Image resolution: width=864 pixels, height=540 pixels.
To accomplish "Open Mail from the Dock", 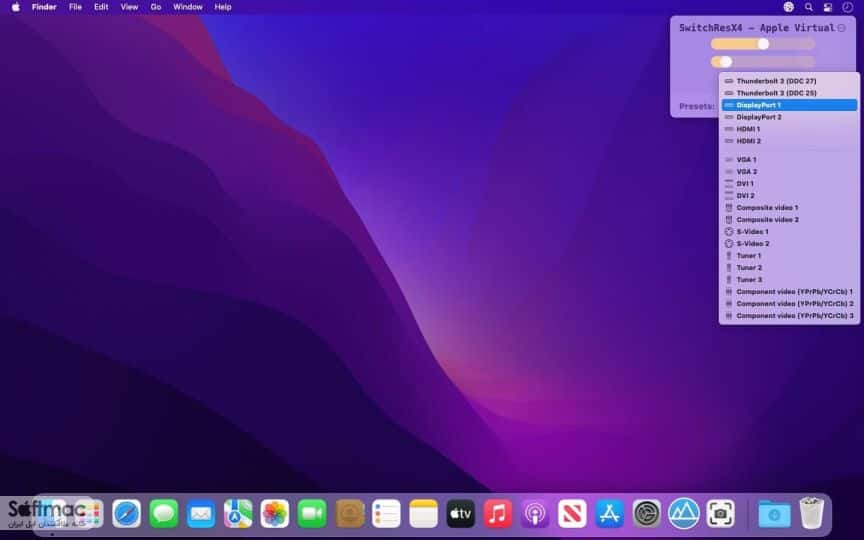I will click(201, 514).
